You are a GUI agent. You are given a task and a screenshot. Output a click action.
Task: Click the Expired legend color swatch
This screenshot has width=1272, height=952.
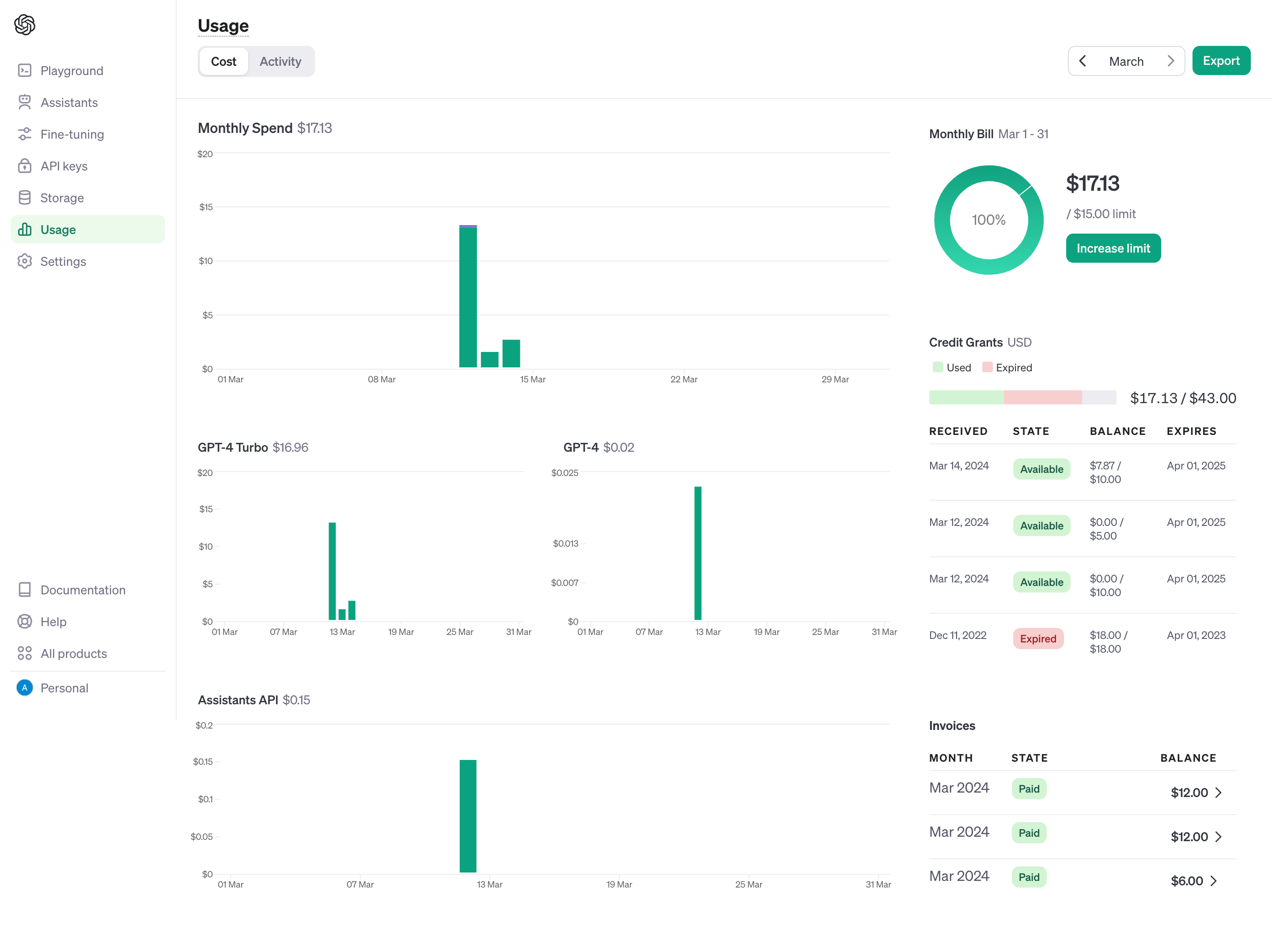987,367
